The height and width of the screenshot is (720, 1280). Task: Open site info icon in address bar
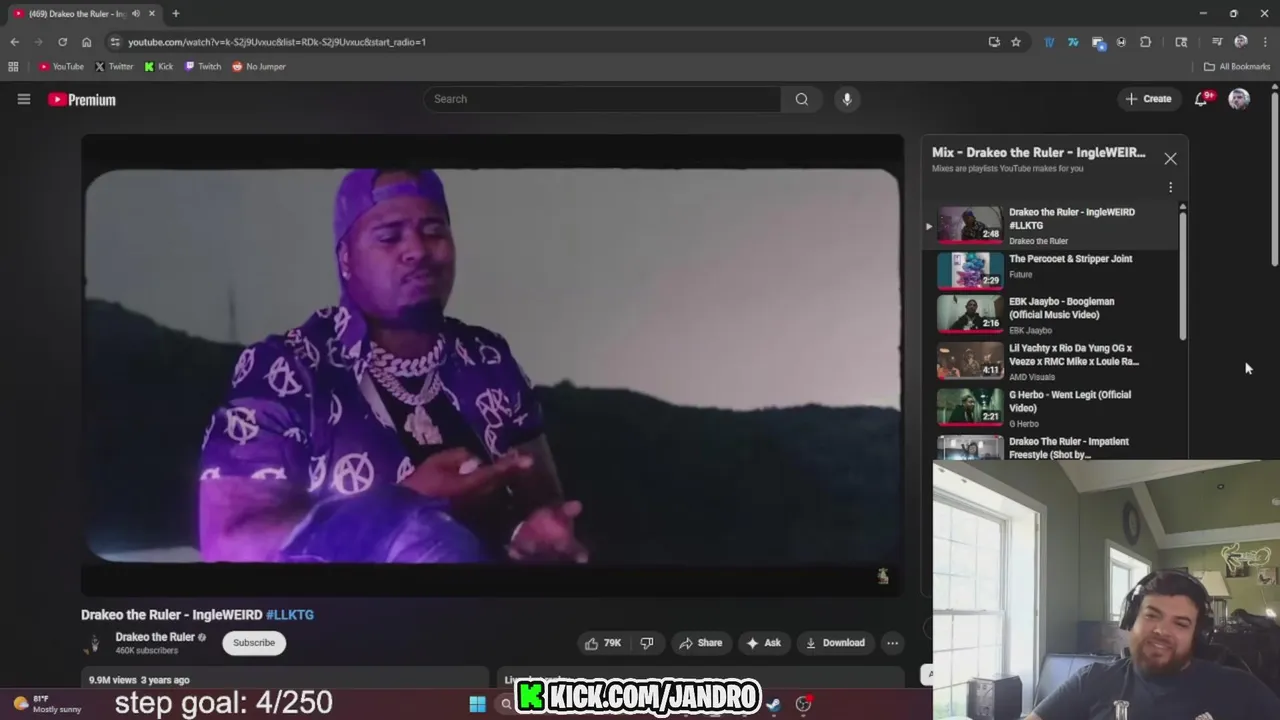115,42
